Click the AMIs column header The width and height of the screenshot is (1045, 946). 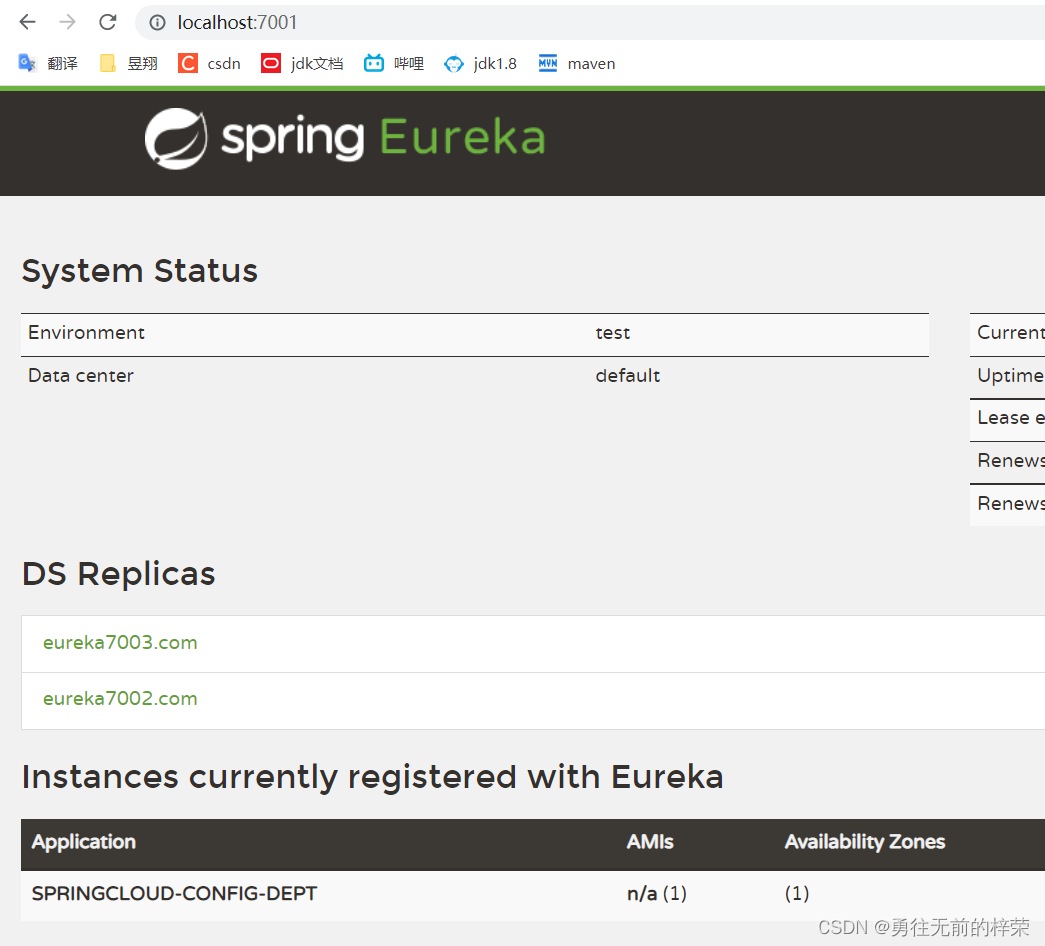[650, 842]
